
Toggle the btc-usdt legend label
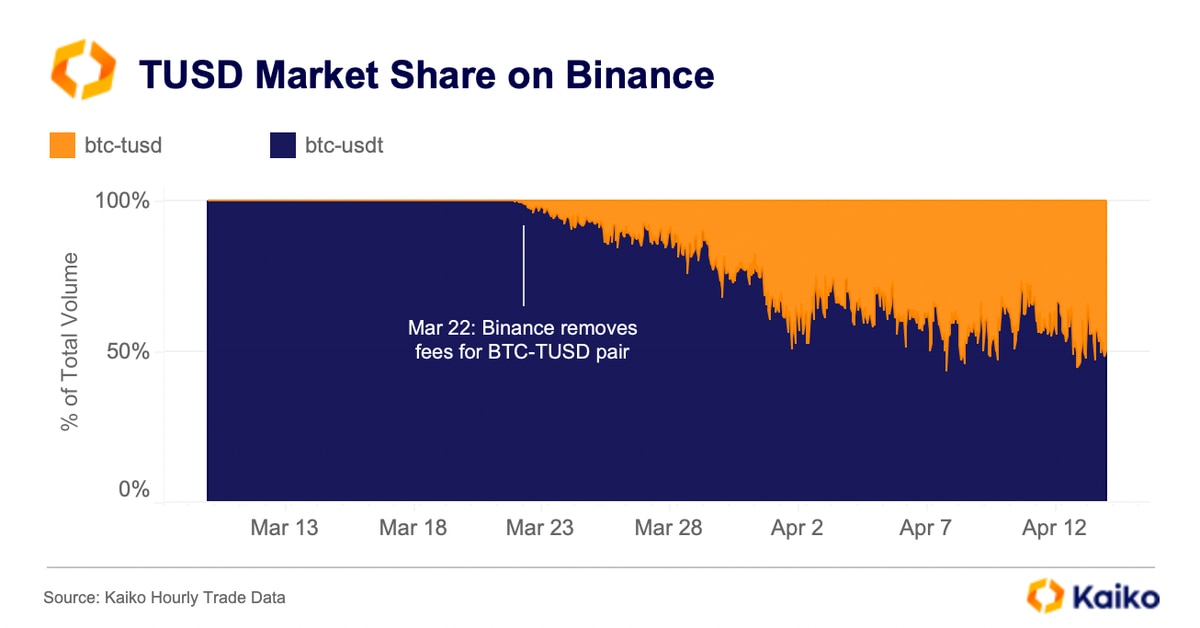(x=344, y=146)
